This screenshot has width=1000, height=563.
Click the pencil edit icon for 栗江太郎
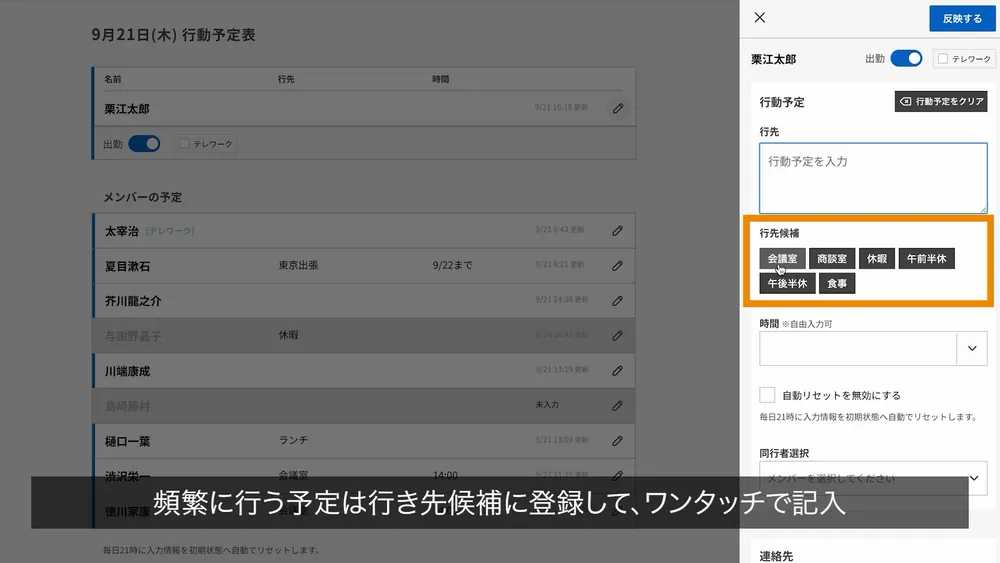coord(618,108)
